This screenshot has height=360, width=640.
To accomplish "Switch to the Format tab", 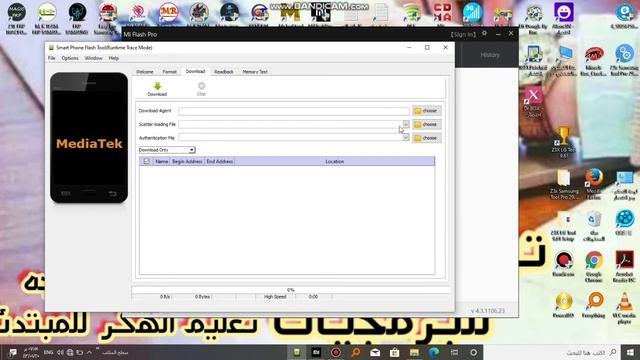I will 169,72.
